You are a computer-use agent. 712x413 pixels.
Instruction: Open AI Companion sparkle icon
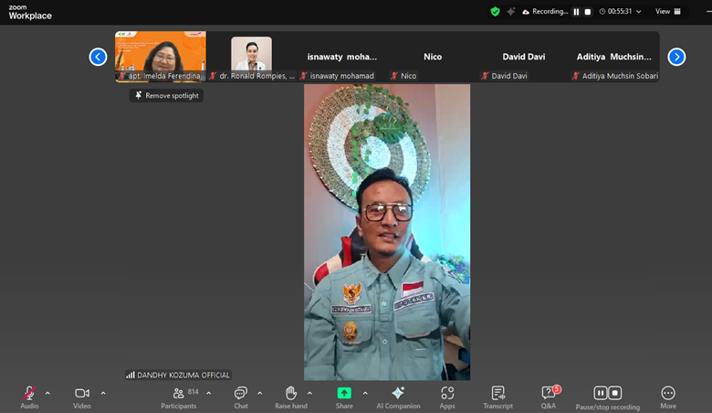point(398,393)
